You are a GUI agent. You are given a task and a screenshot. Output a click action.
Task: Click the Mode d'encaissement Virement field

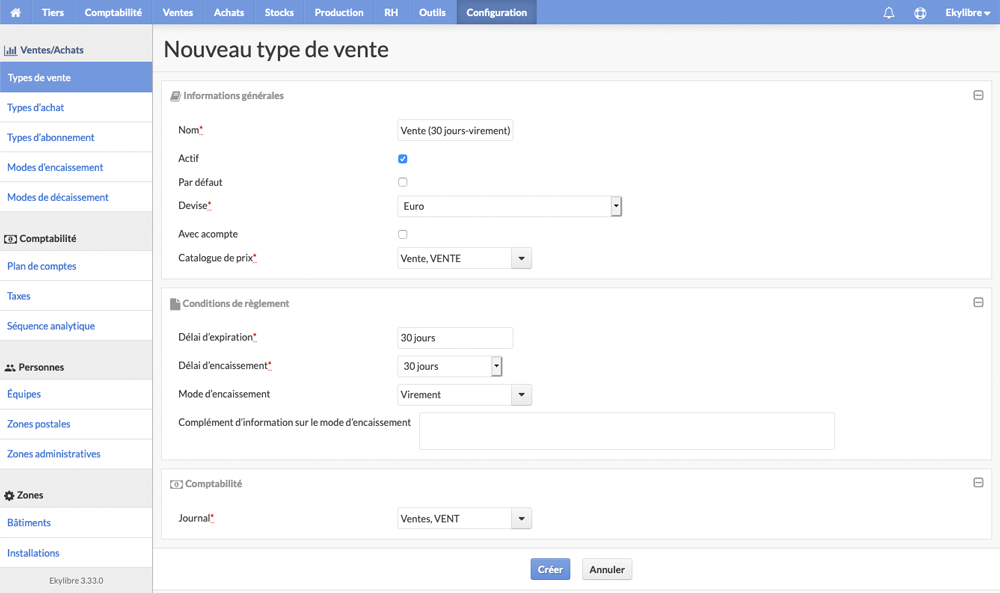click(x=454, y=395)
